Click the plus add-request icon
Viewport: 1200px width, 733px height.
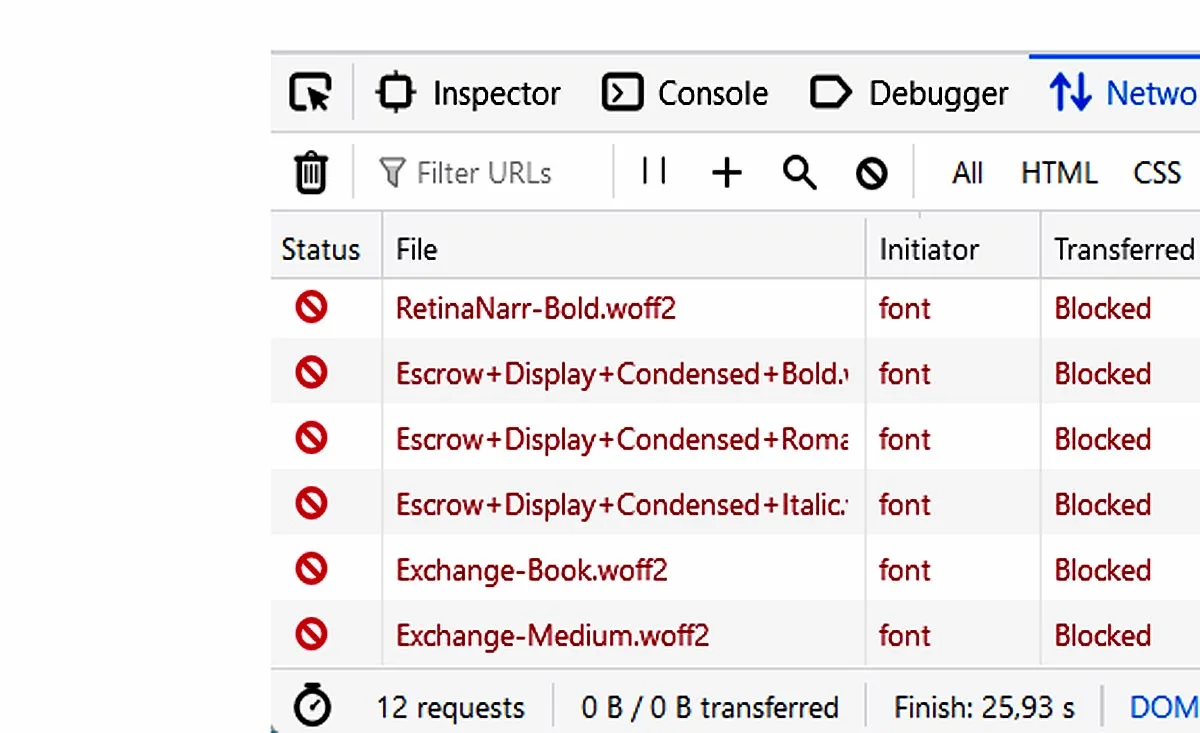point(727,173)
